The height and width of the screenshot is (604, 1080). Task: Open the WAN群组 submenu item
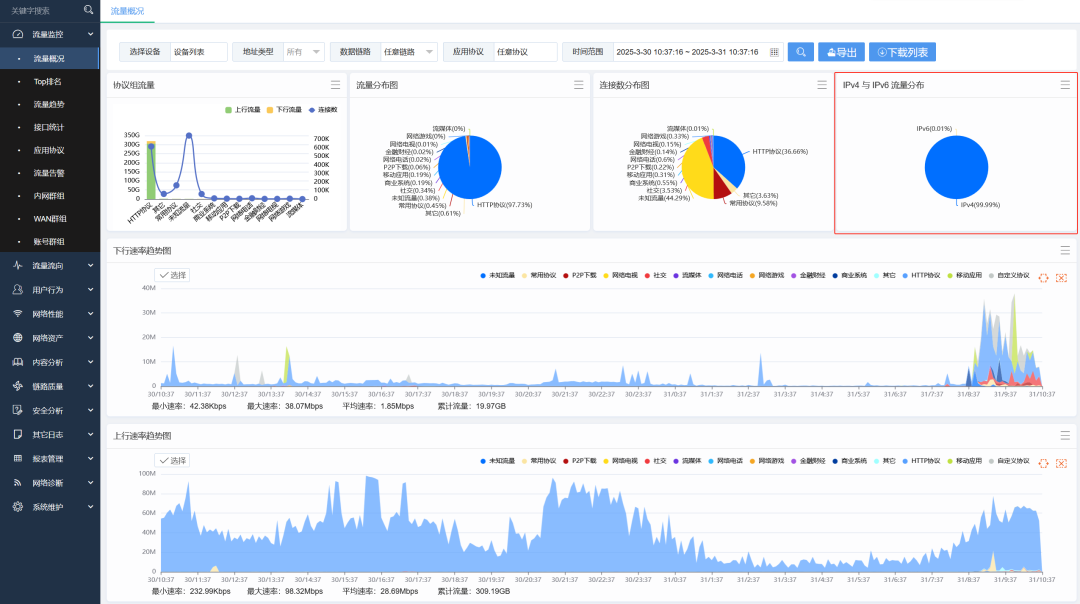tap(50, 218)
